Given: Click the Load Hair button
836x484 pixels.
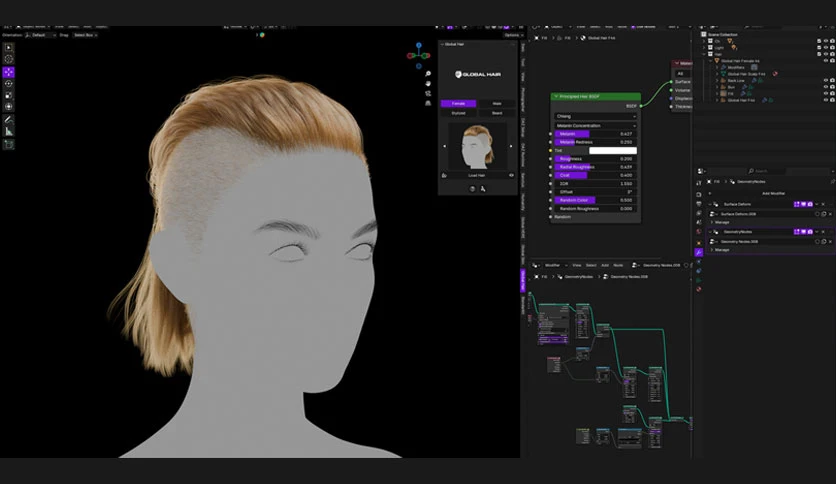Looking at the screenshot, I should click(x=477, y=175).
